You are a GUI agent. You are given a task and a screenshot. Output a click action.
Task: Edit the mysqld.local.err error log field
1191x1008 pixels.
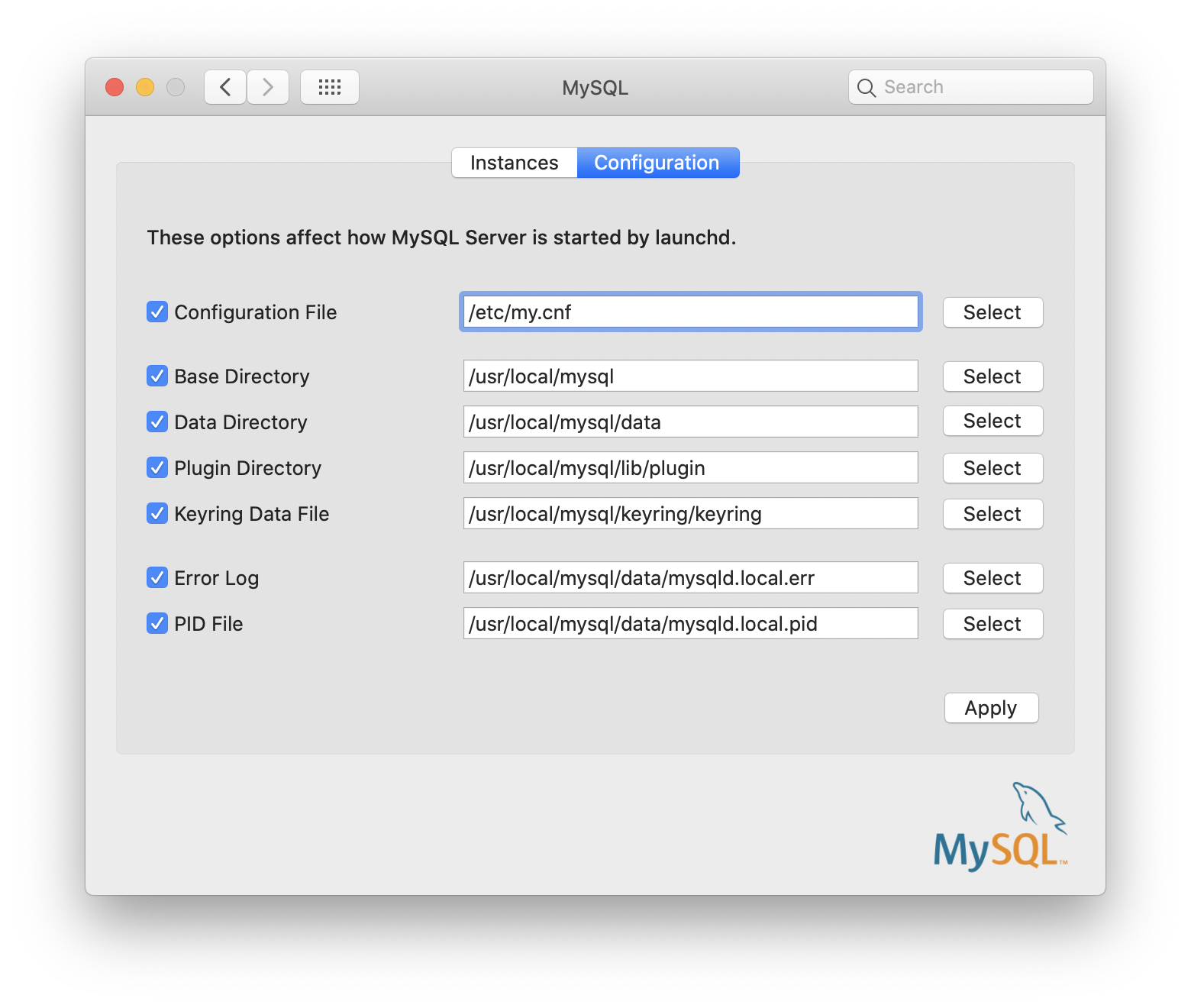tap(690, 577)
